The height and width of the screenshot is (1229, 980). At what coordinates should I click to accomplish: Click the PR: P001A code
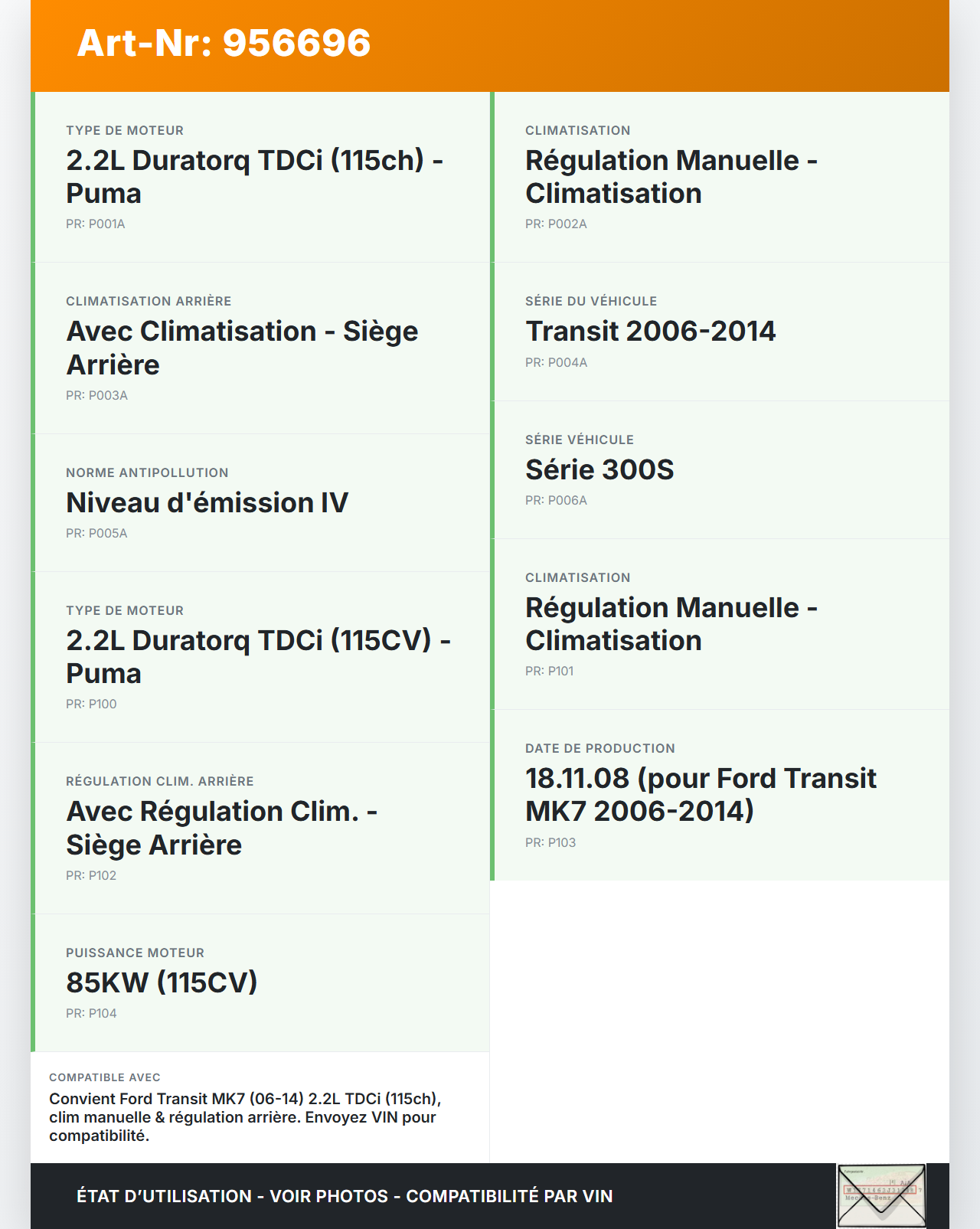(x=96, y=224)
